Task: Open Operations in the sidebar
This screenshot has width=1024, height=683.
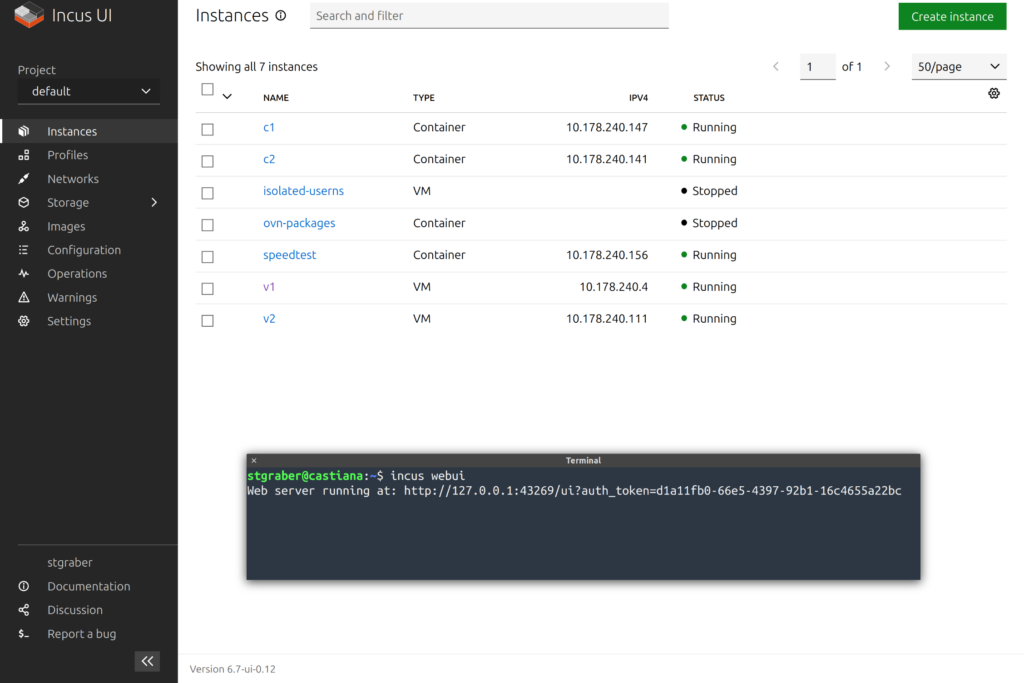Action: tap(77, 274)
